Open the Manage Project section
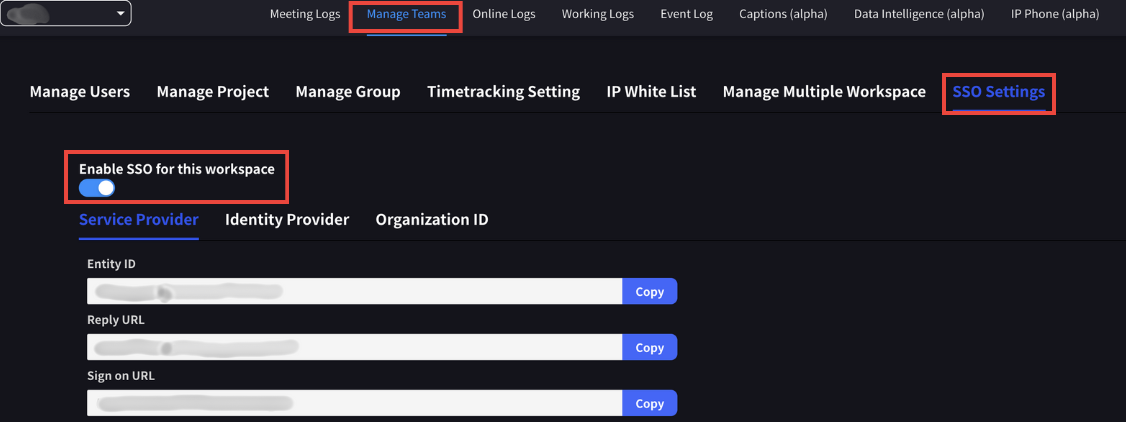 tap(213, 92)
